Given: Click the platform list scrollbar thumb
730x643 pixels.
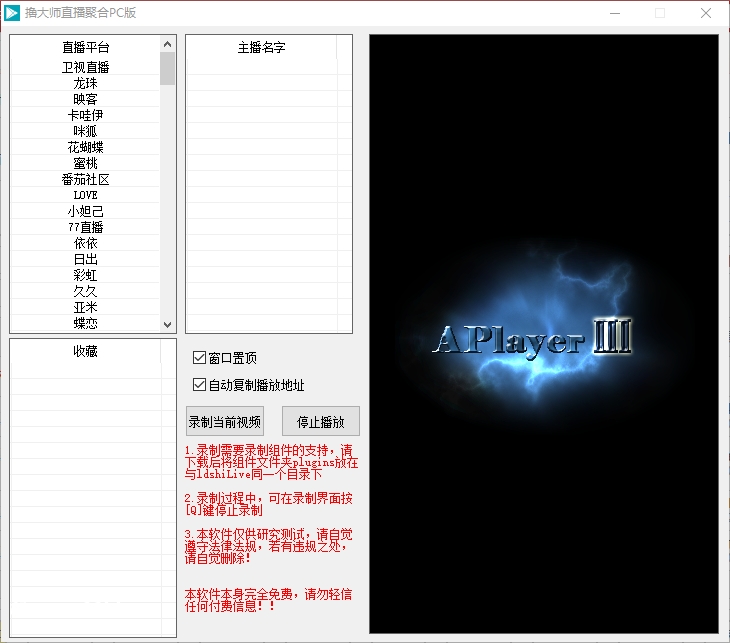Looking at the screenshot, I should pos(167,68).
